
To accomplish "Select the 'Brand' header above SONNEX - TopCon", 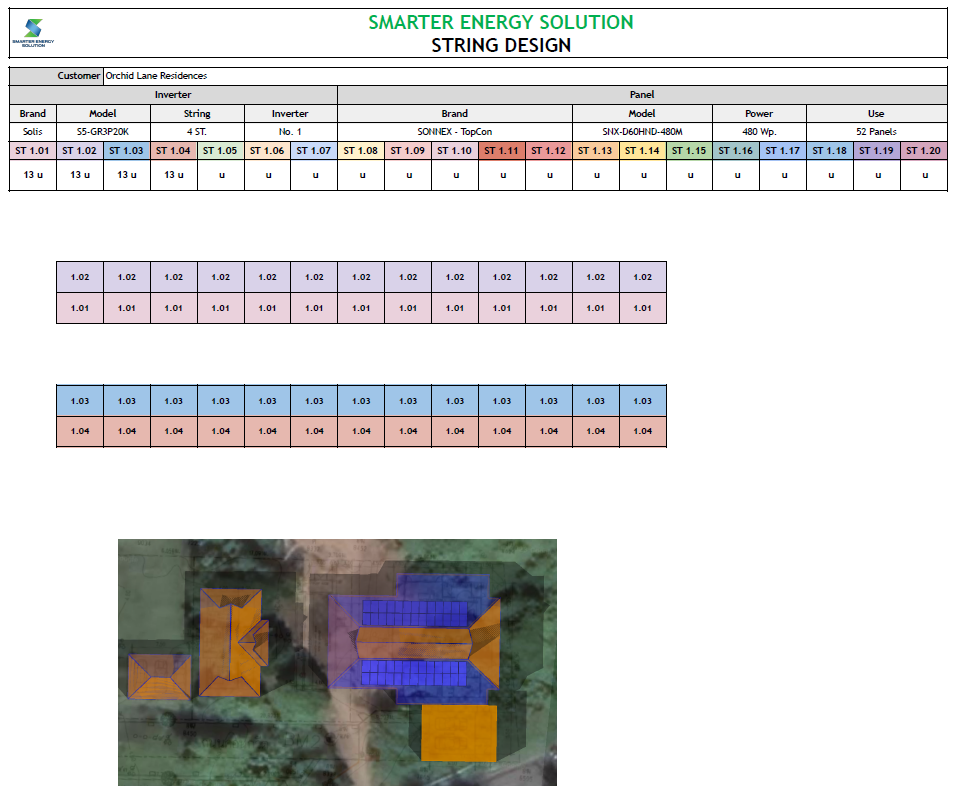I will click(x=455, y=114).
